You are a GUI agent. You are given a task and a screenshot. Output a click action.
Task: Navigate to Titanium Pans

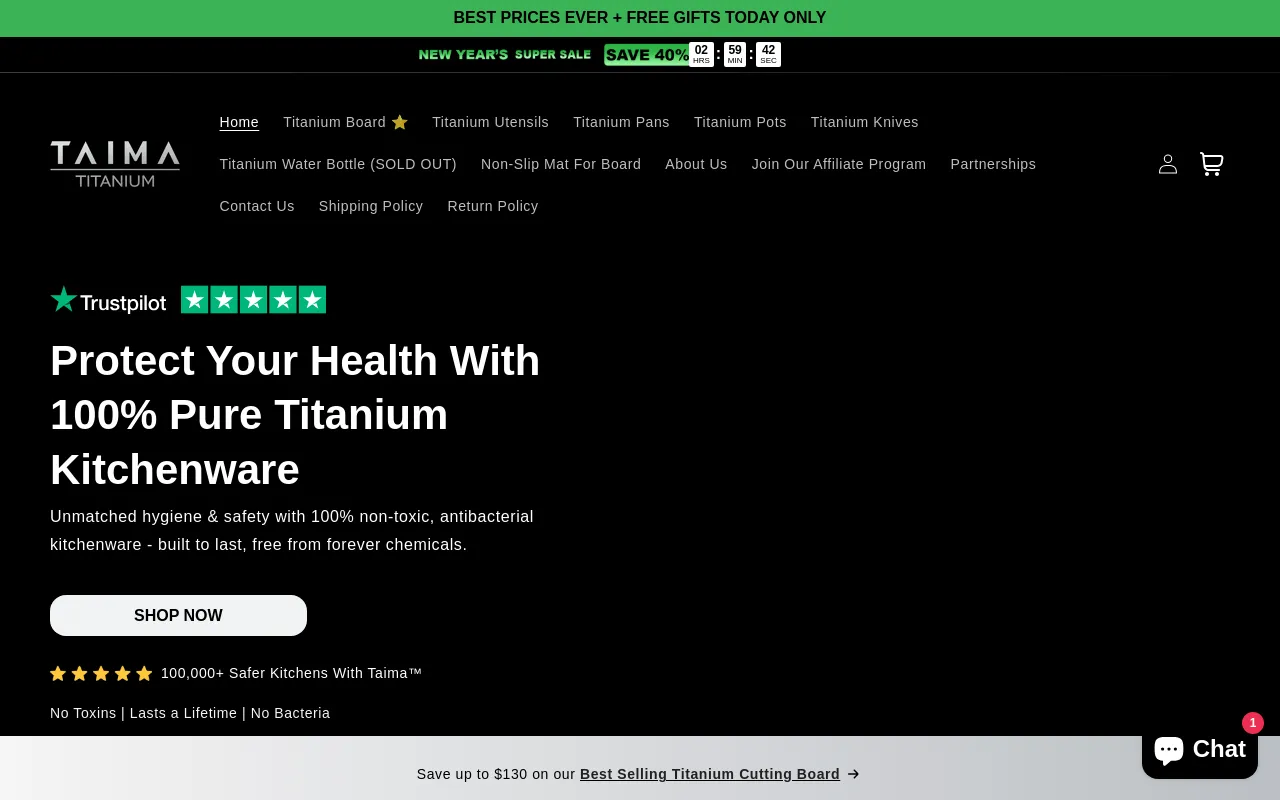[621, 122]
